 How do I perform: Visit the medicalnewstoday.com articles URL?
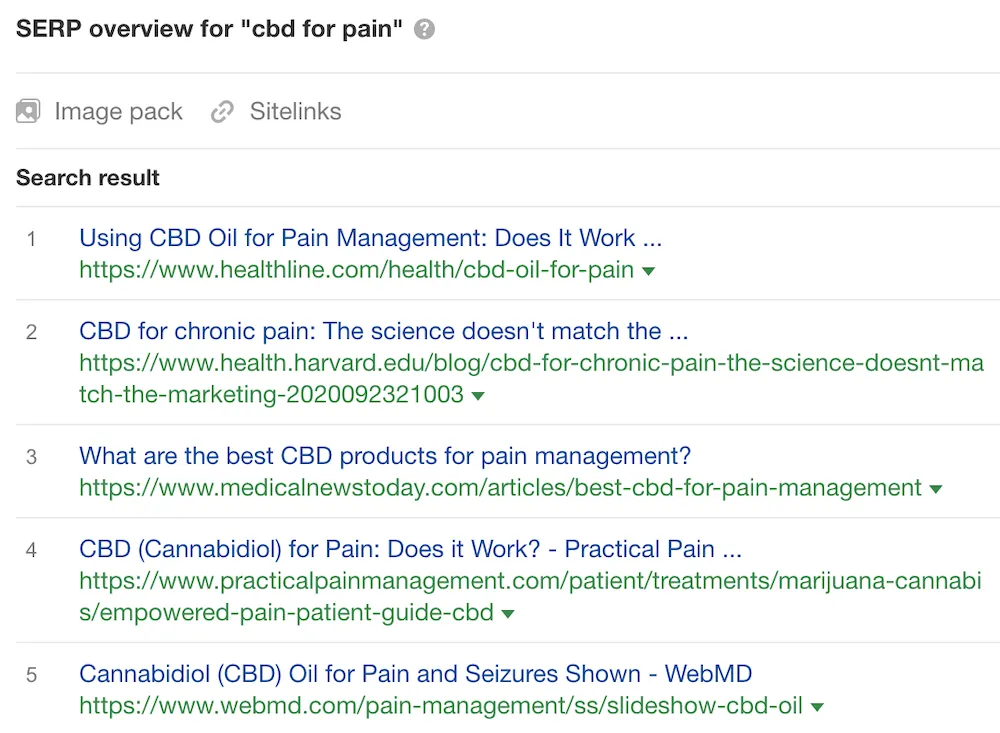point(500,488)
